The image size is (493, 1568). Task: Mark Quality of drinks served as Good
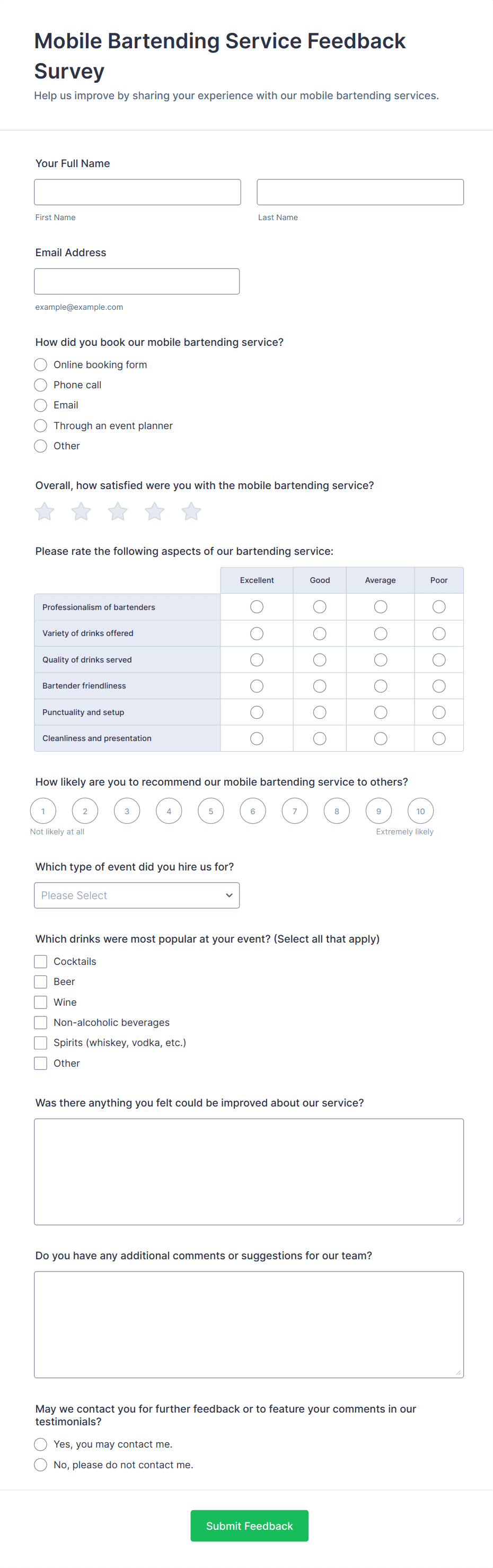pyautogui.click(x=320, y=660)
